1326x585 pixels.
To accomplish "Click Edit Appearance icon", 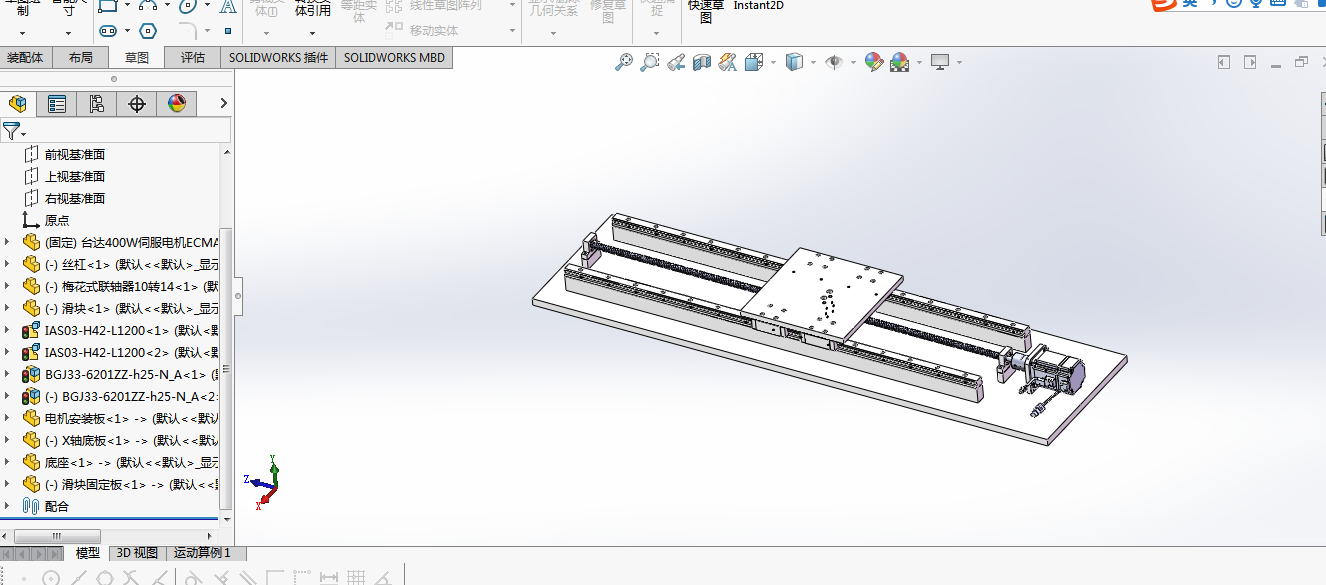I will point(874,62).
